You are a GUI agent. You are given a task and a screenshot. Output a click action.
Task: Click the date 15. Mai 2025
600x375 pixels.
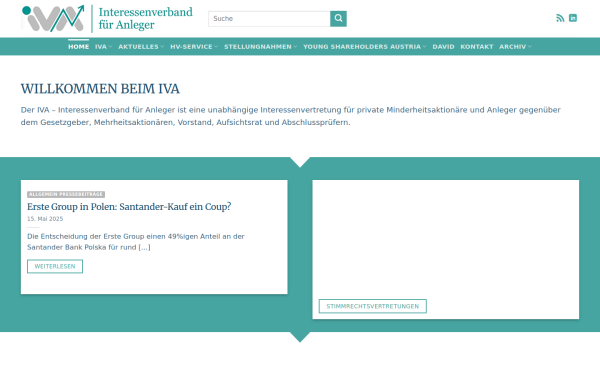45,219
